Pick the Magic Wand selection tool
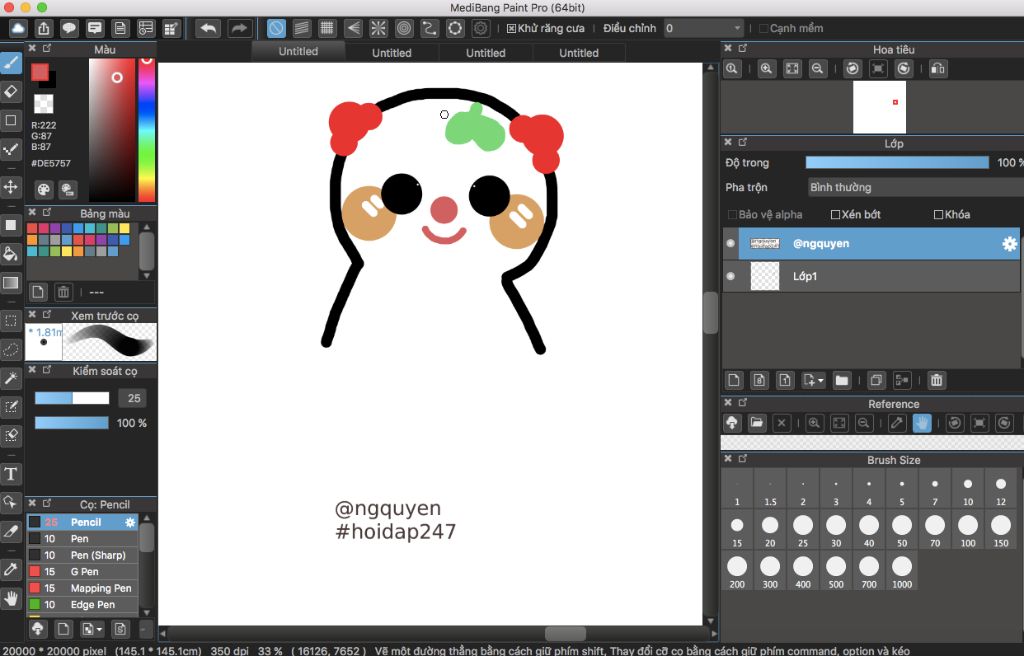This screenshot has width=1024, height=656. (11, 378)
